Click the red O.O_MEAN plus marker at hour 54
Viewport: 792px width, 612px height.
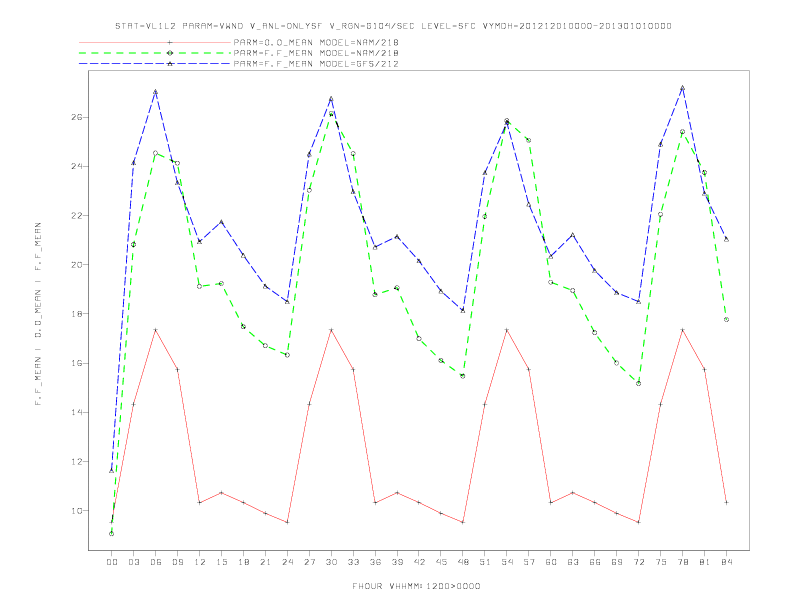pos(507,330)
